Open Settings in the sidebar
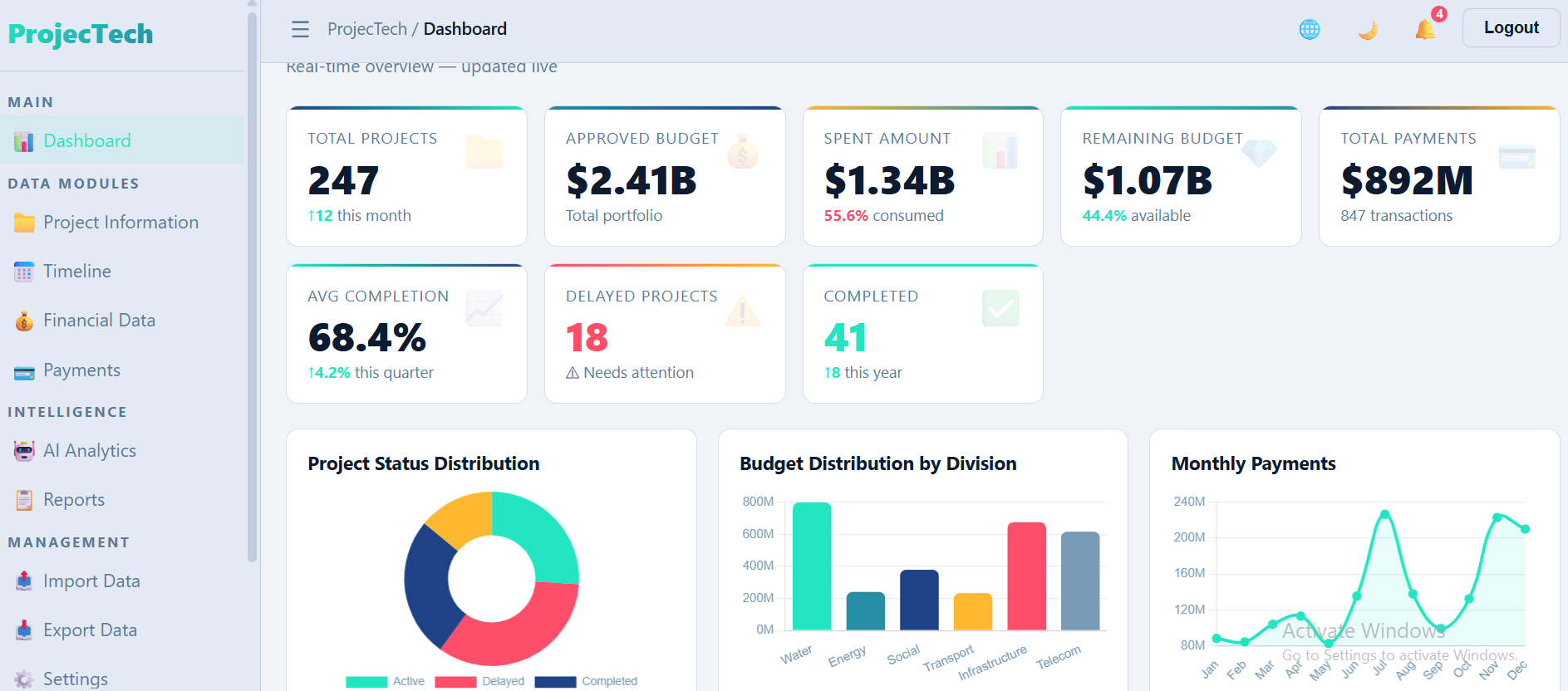Screen dimensions: 1568x691 122,679
